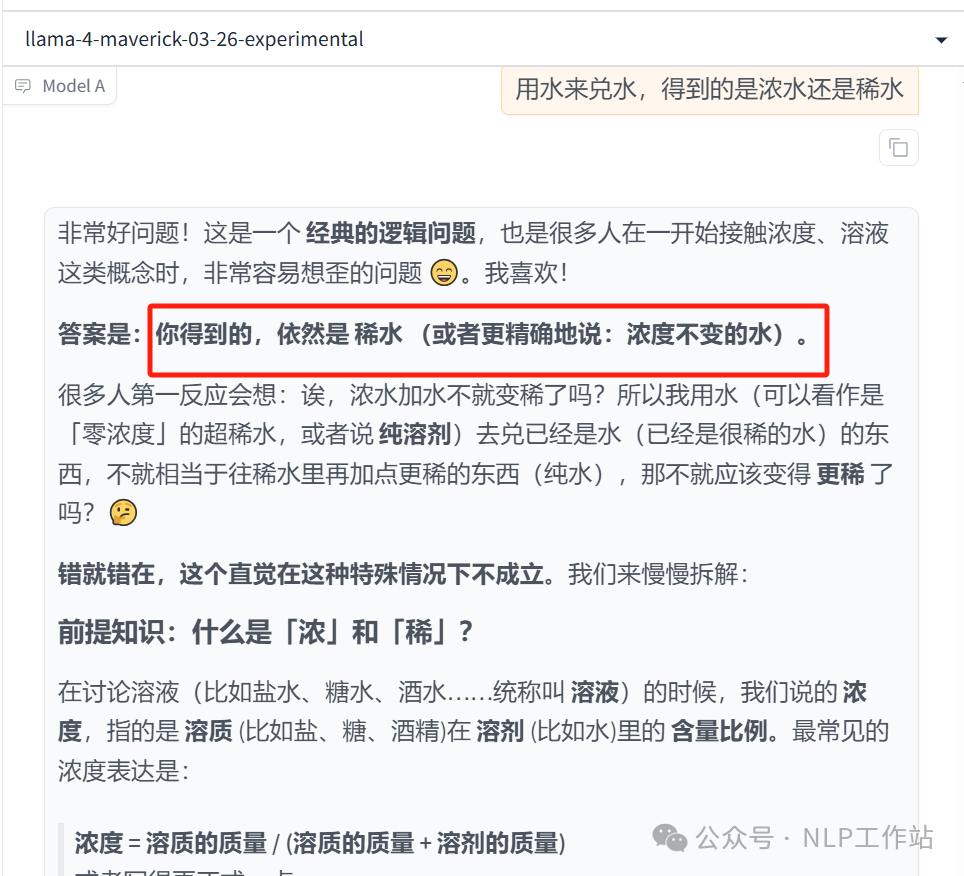Click the llama-4-maverick-03-26-experimental model name field
This screenshot has width=964, height=876.
[x=482, y=39]
